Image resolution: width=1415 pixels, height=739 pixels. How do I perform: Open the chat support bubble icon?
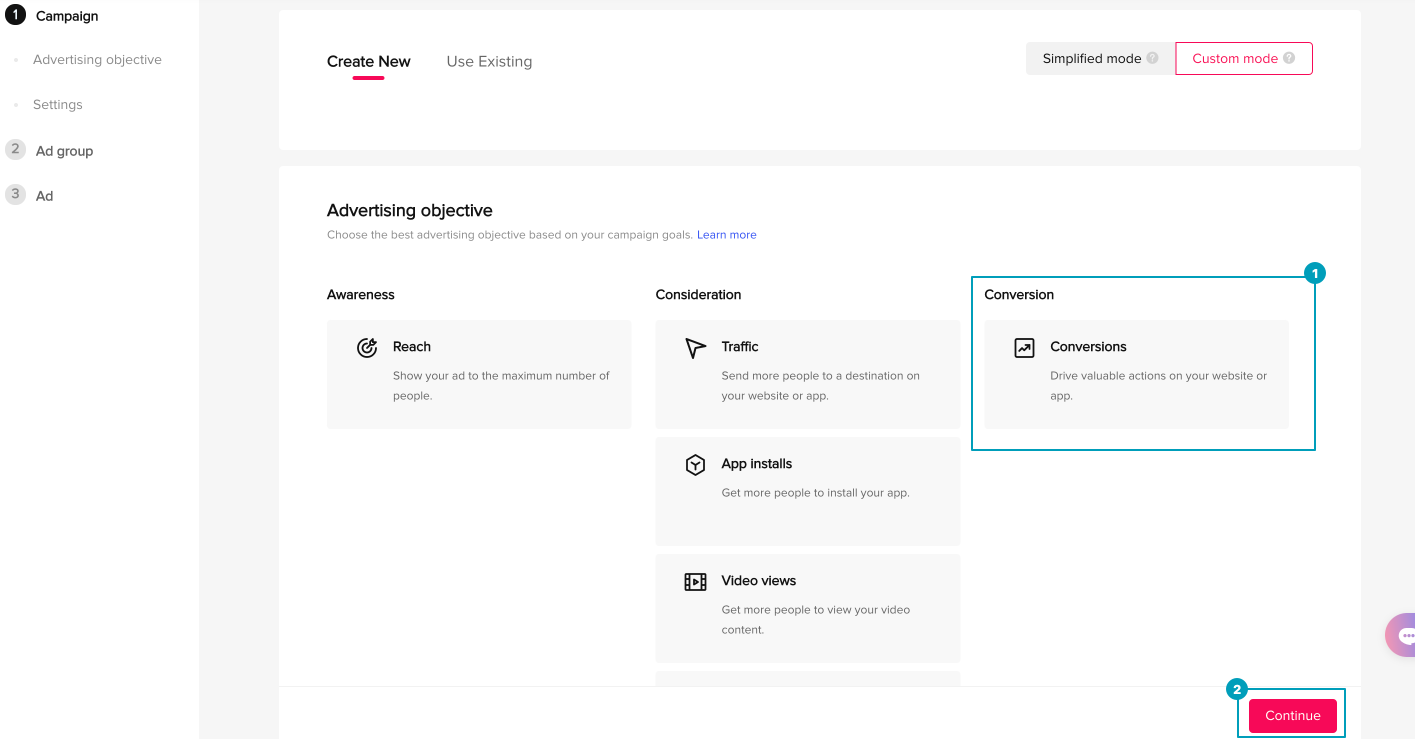click(1402, 635)
